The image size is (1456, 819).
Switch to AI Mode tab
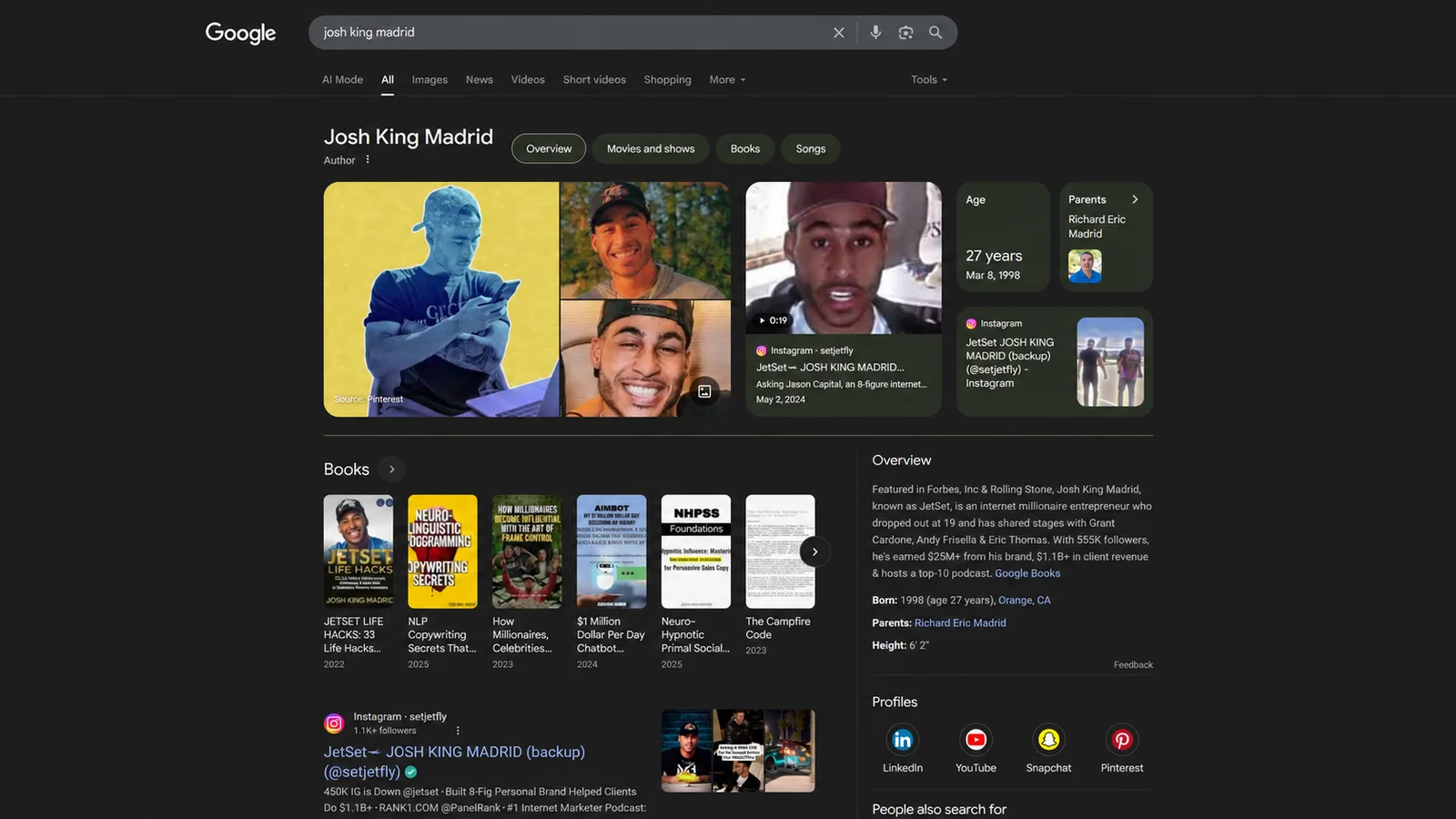pos(342,80)
